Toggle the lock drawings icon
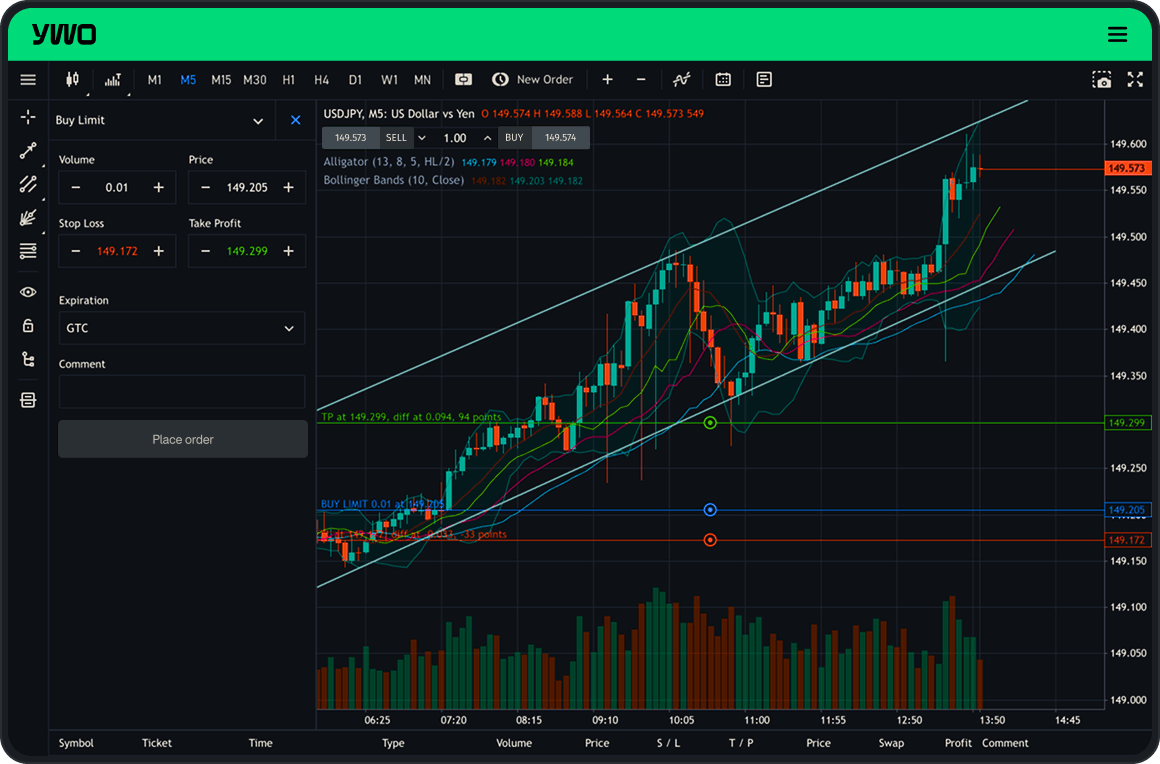 coord(28,325)
